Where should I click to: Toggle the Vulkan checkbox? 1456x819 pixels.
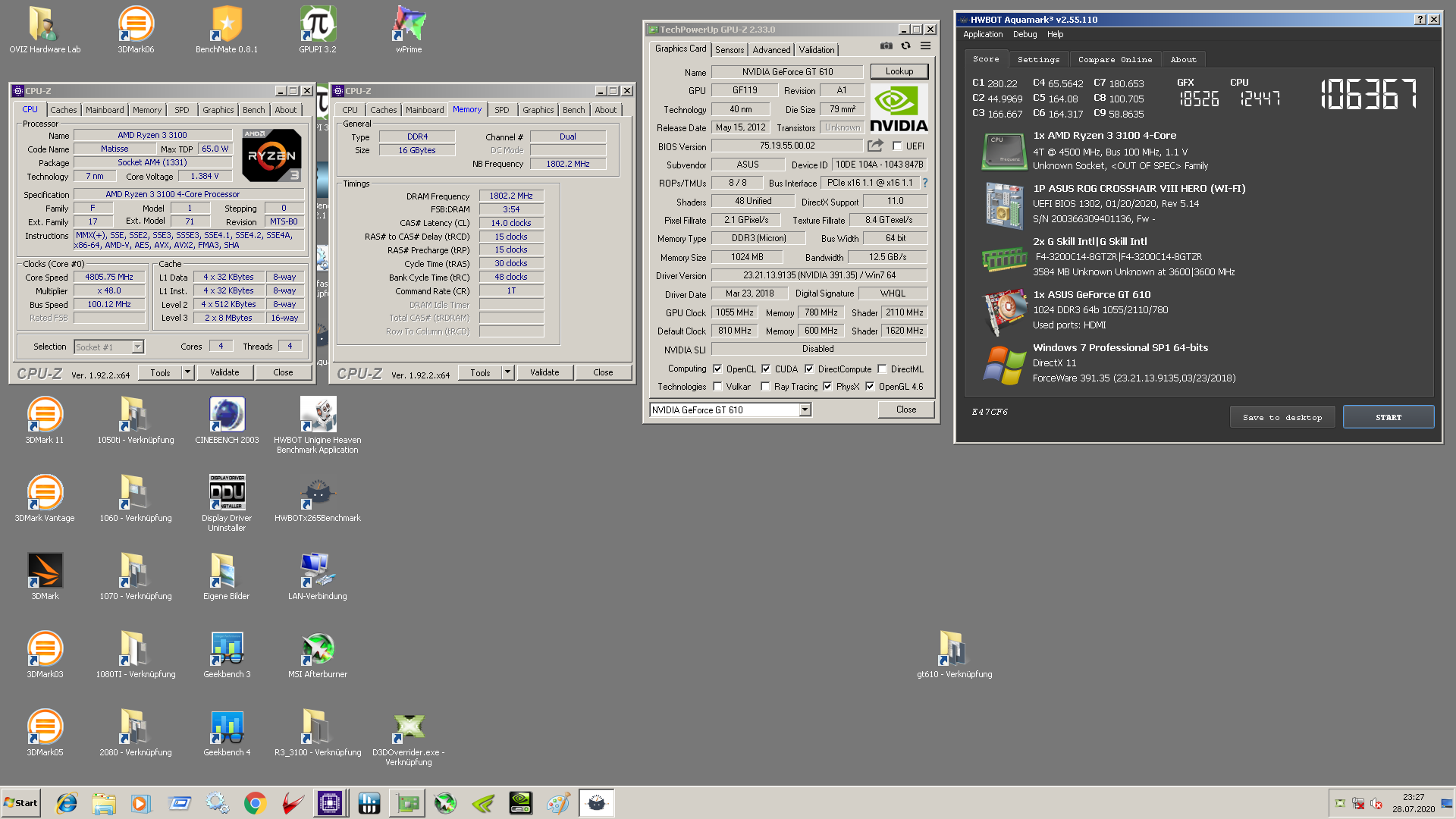pos(717,386)
